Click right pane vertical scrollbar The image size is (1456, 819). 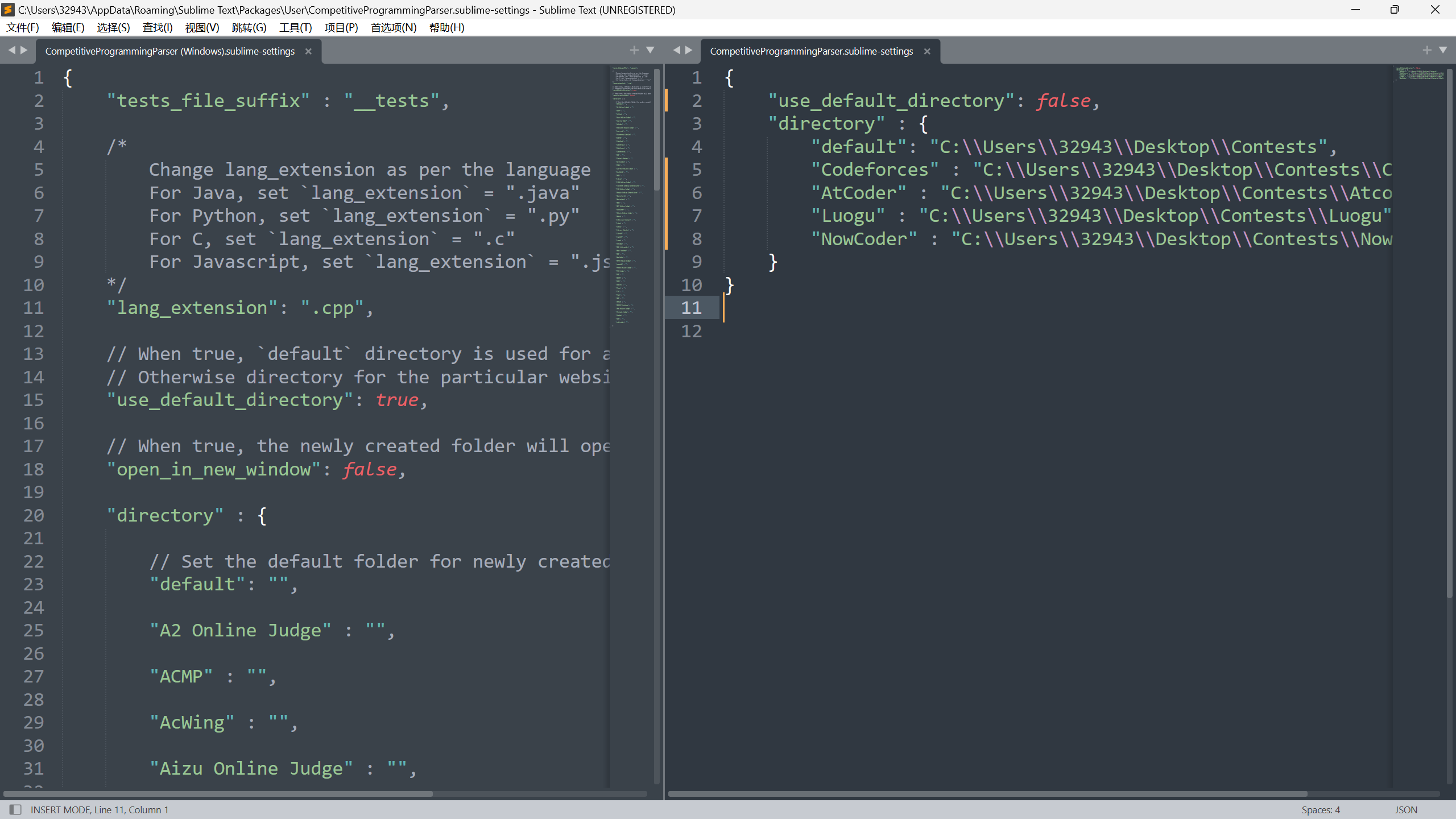(1449, 333)
